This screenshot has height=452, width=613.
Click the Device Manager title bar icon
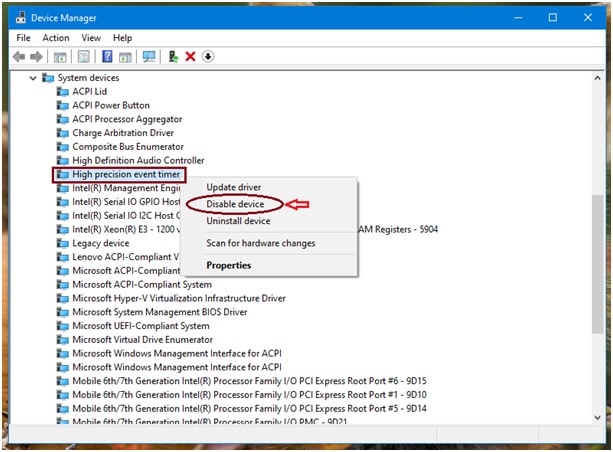pyautogui.click(x=21, y=17)
